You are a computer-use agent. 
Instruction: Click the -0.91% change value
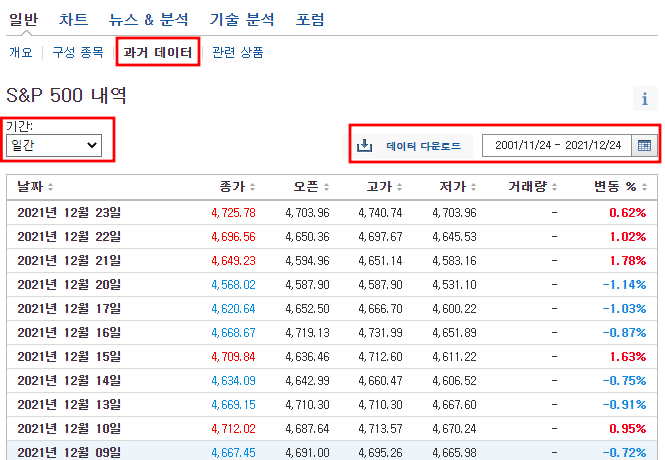(x=624, y=404)
